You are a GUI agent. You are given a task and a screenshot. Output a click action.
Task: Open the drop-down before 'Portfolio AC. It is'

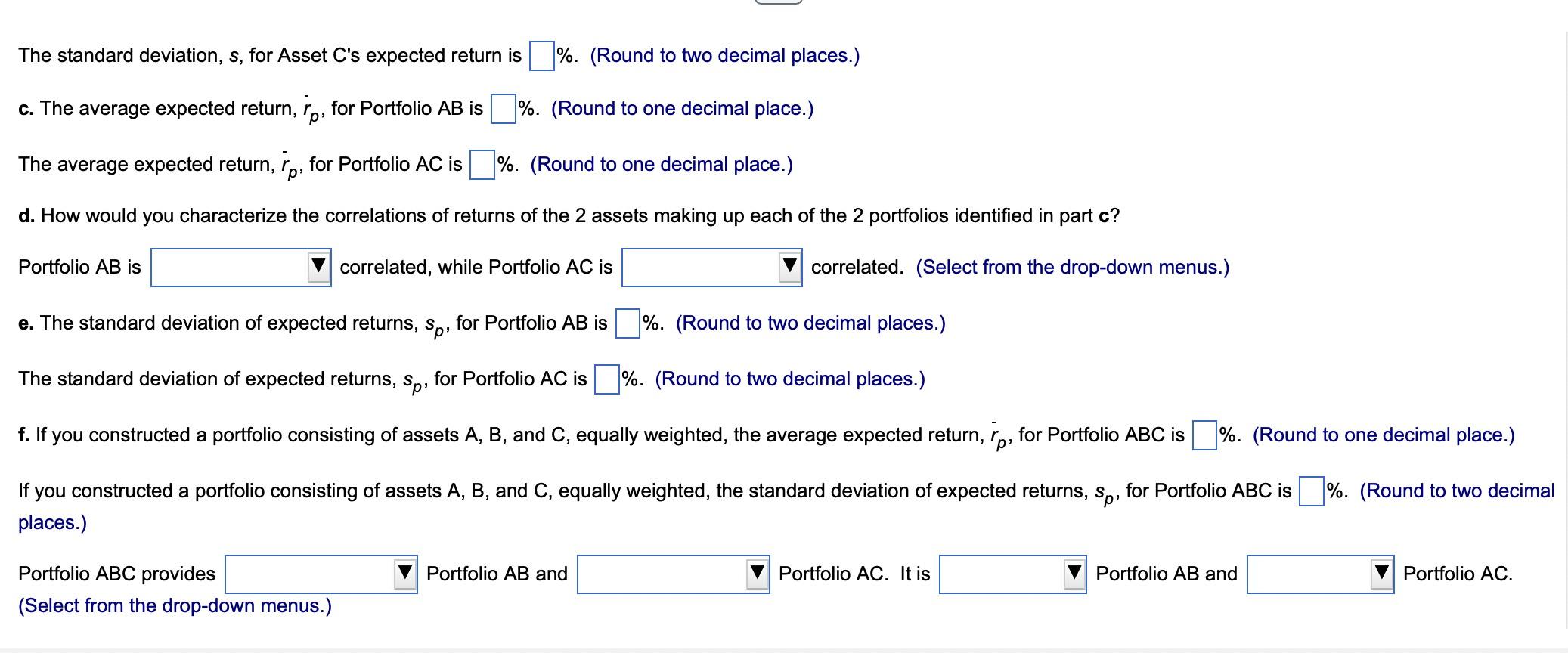click(x=671, y=574)
